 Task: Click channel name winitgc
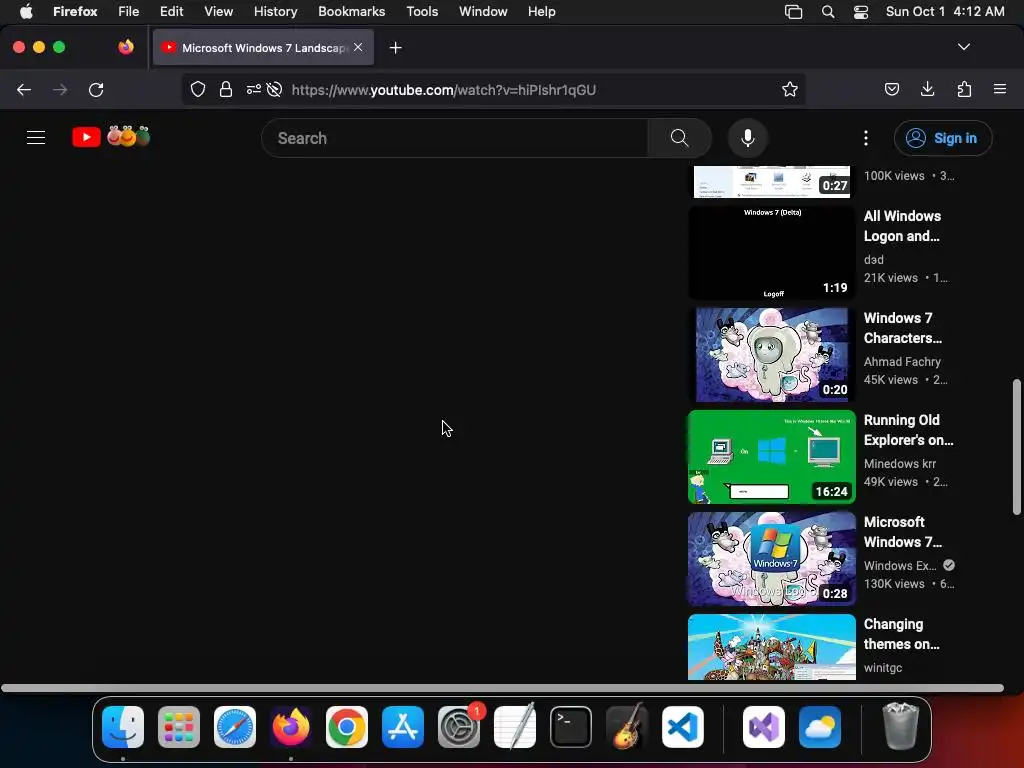(882, 667)
